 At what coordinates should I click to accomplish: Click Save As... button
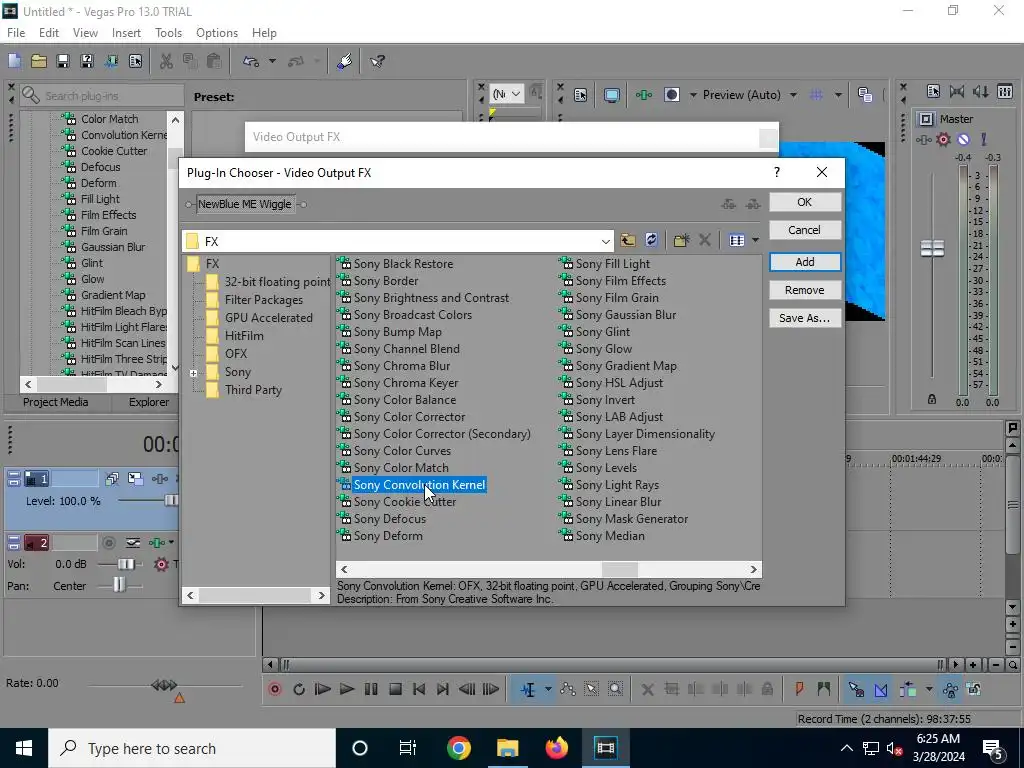(x=805, y=318)
